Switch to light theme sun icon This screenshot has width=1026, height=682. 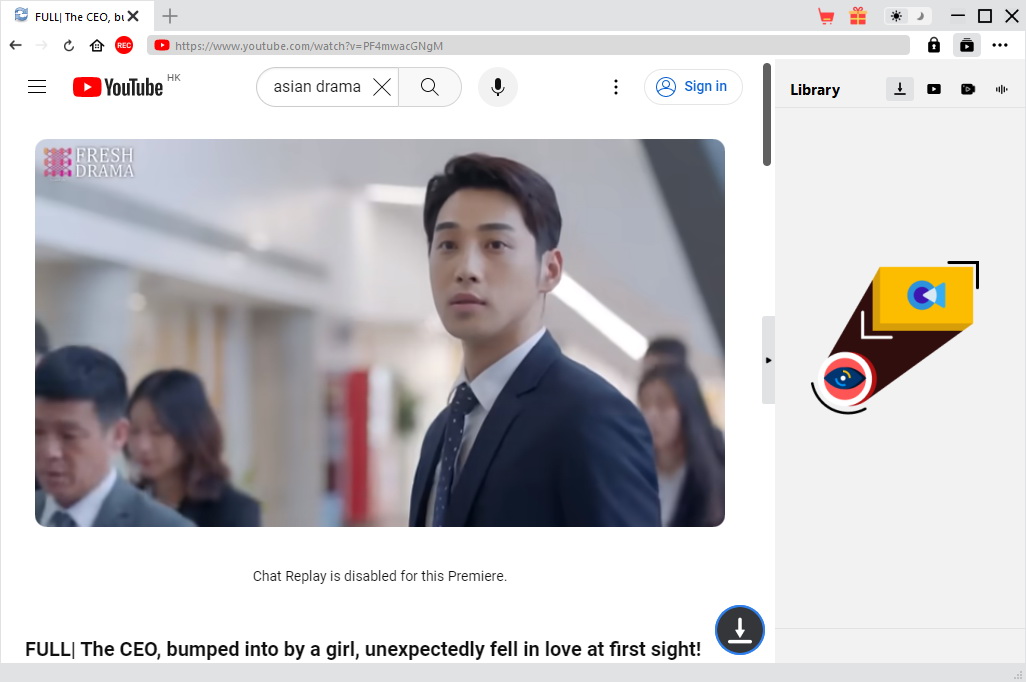point(896,16)
